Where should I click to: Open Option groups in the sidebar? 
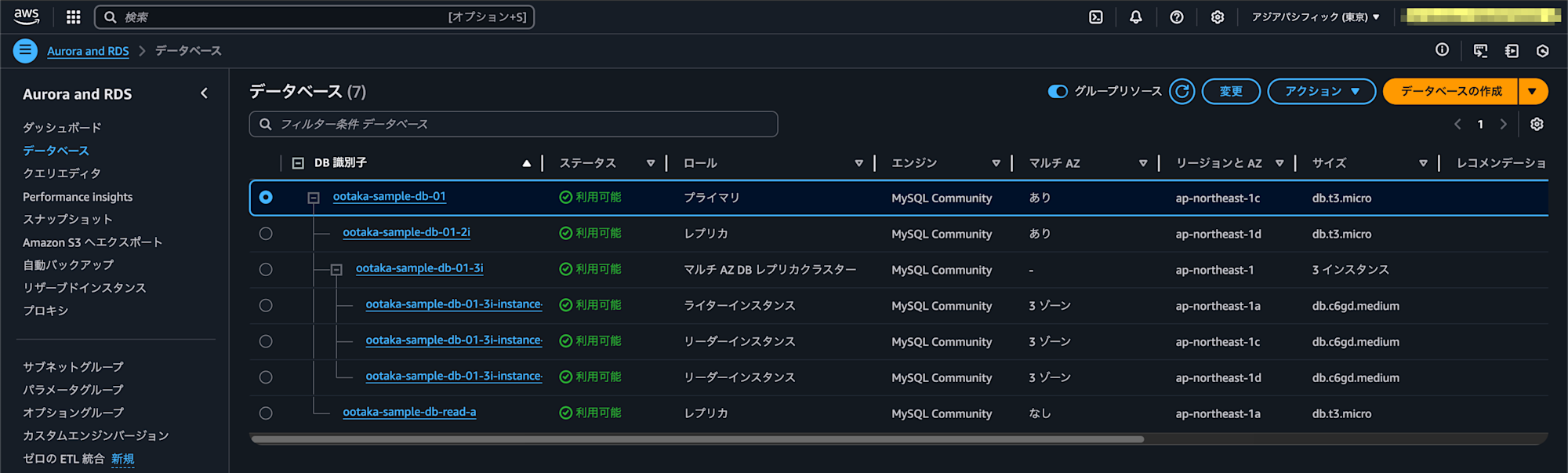tap(73, 412)
